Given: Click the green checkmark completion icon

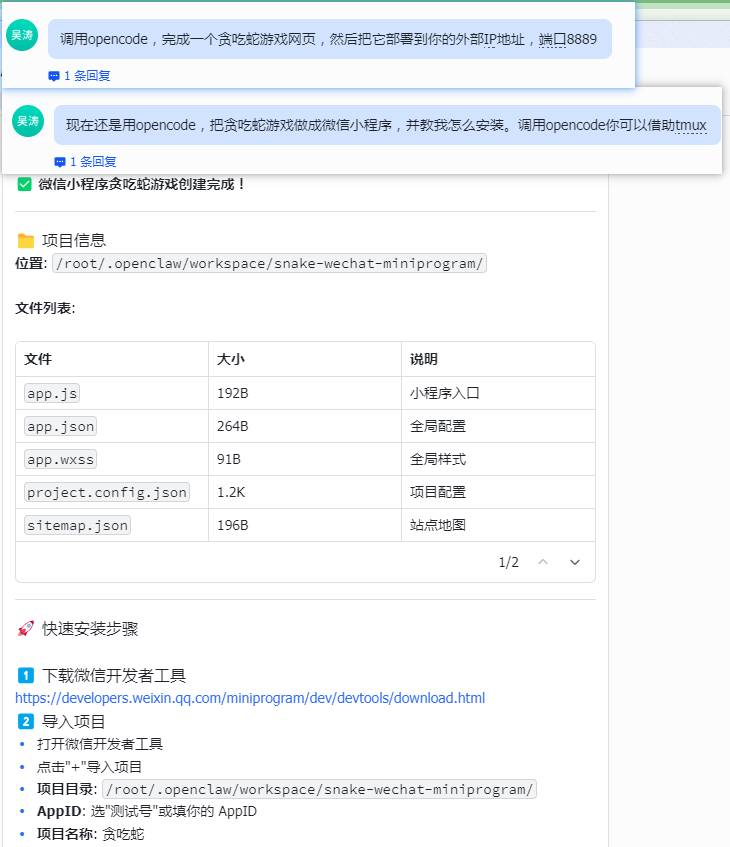Looking at the screenshot, I should [24, 185].
